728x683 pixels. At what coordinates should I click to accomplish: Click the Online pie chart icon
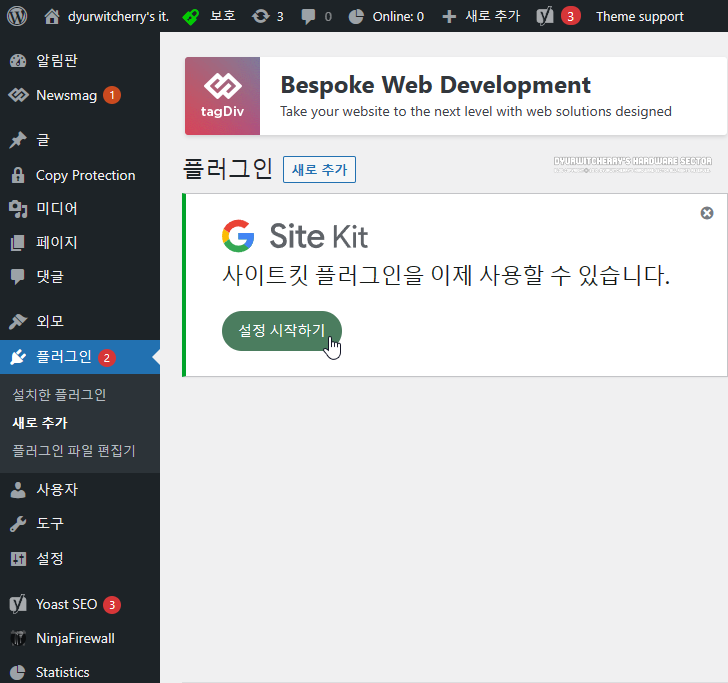click(x=356, y=17)
